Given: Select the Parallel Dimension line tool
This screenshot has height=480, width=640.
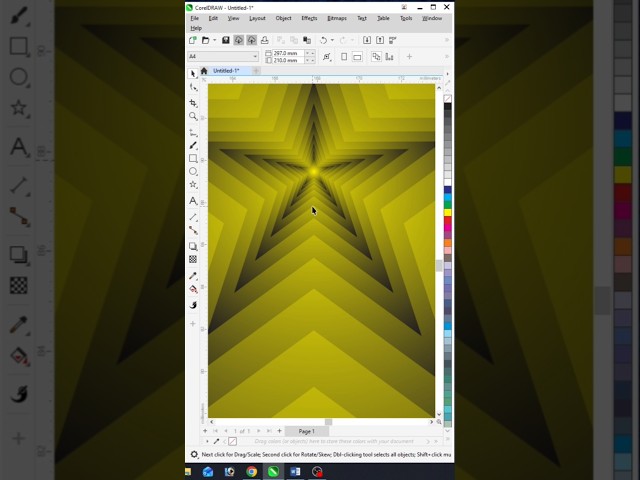Looking at the screenshot, I should click(x=193, y=217).
